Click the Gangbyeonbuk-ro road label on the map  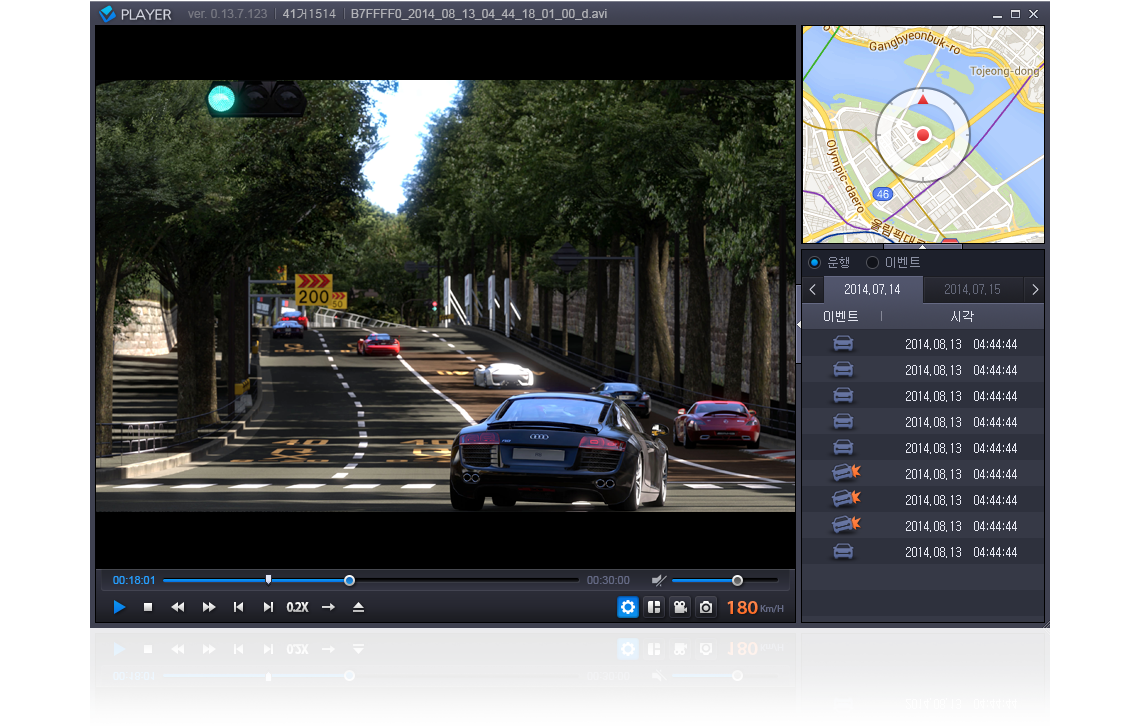point(915,42)
